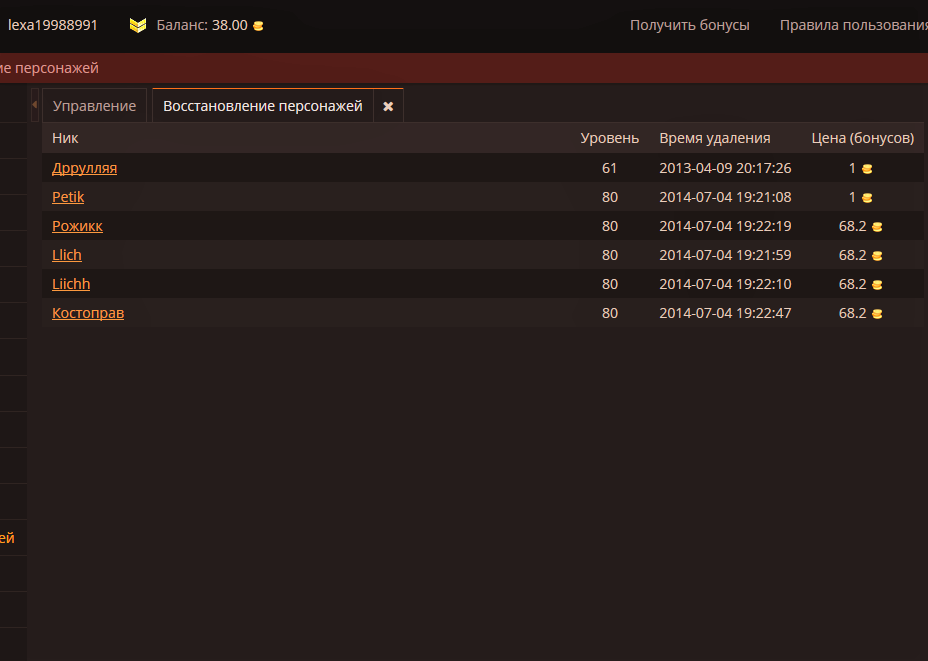Screen dimensions: 928x661
Task: Restore the character named Дррулляя
Action: pos(84,168)
